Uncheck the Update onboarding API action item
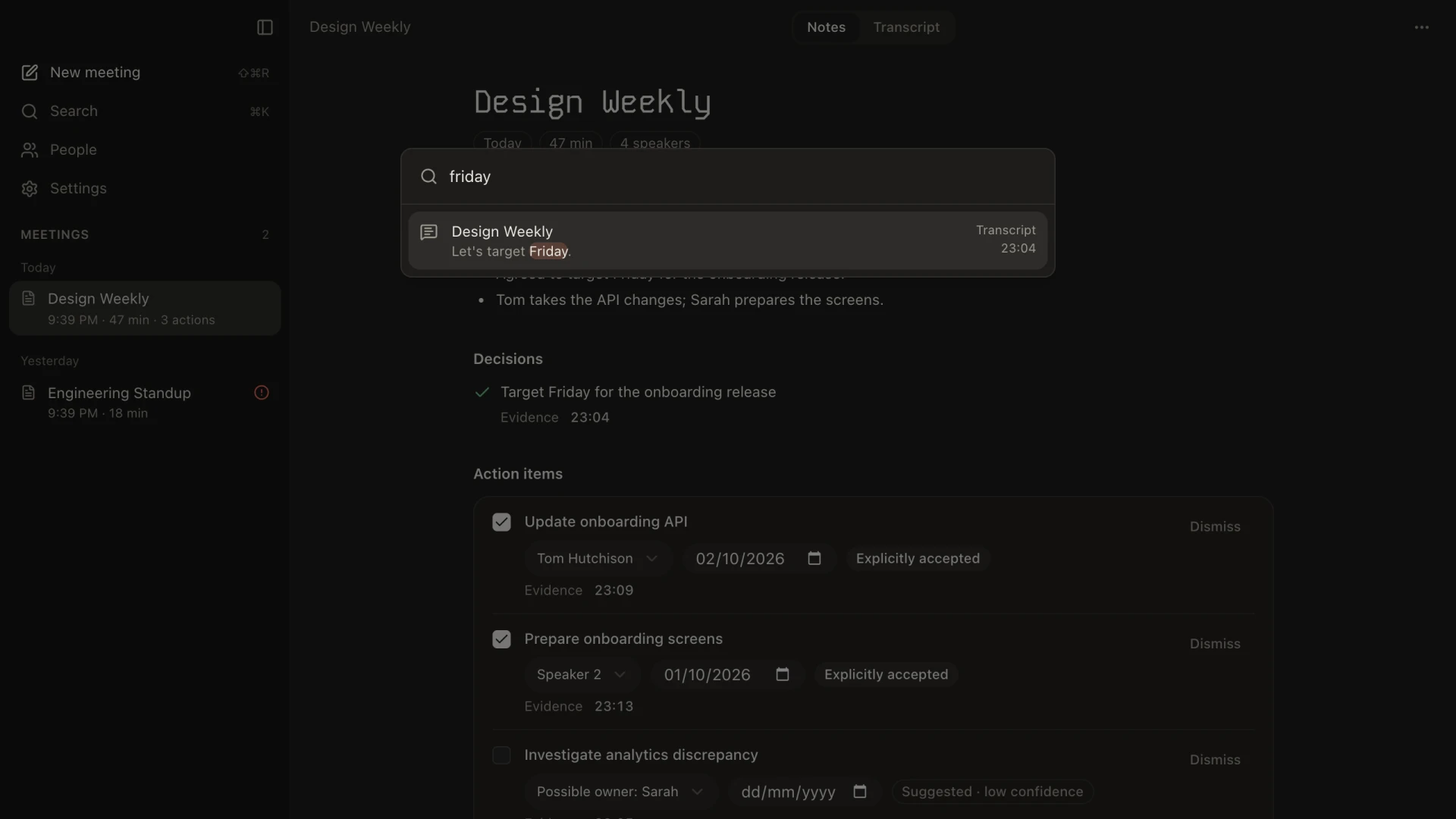The image size is (1456, 819). tap(501, 522)
